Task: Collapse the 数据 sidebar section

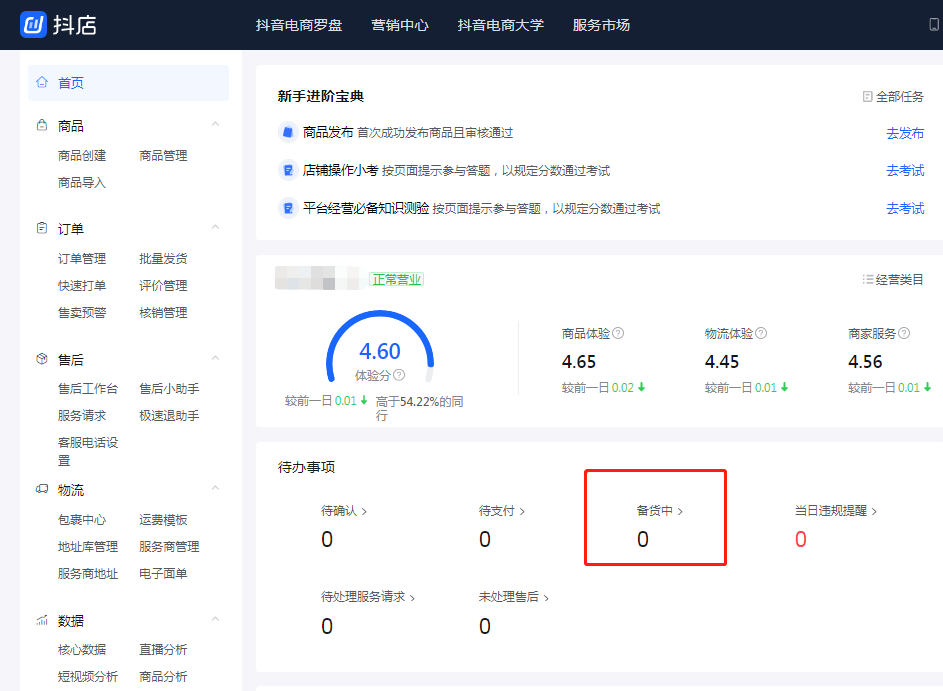Action: pos(215,619)
